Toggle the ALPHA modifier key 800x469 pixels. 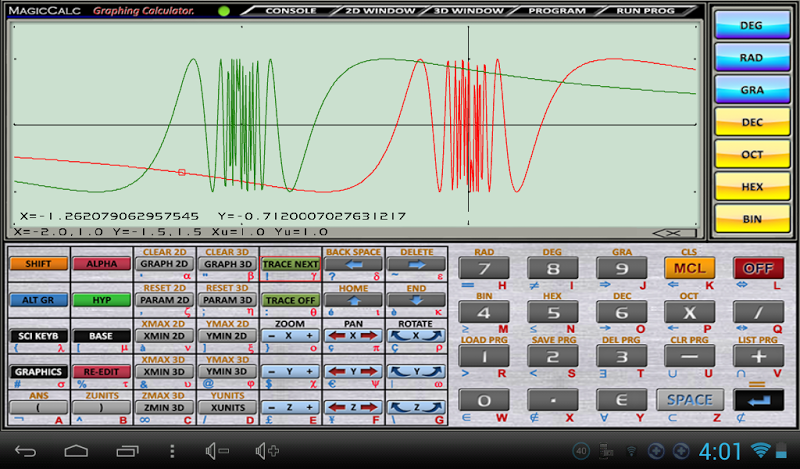coord(102,264)
